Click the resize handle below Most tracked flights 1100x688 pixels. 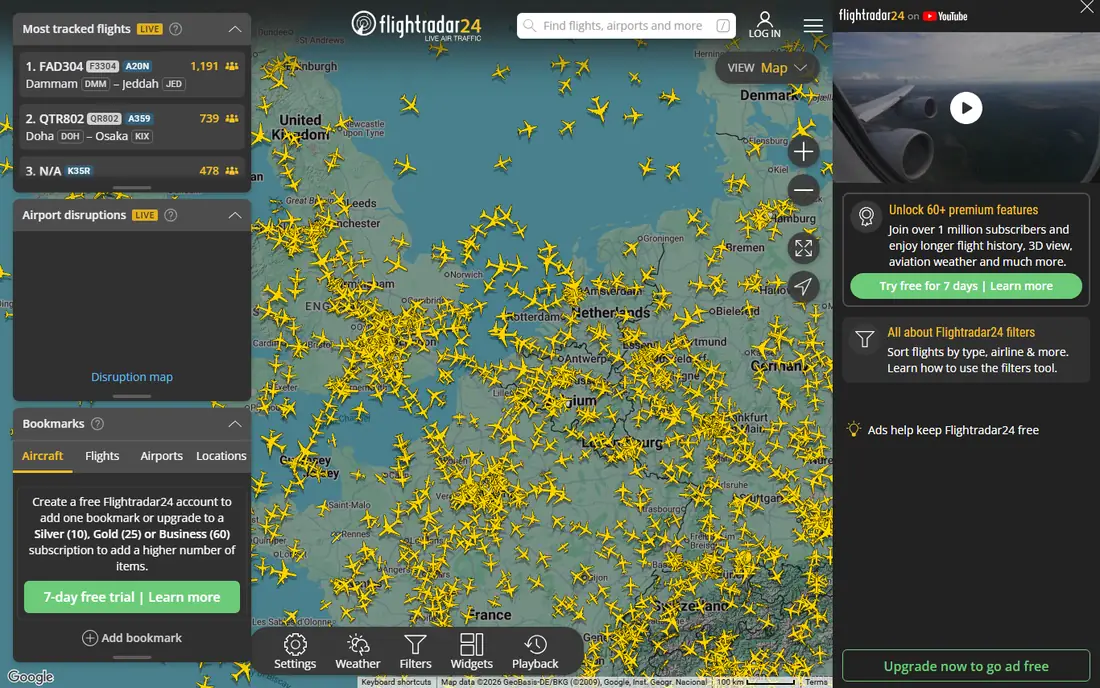[x=132, y=188]
